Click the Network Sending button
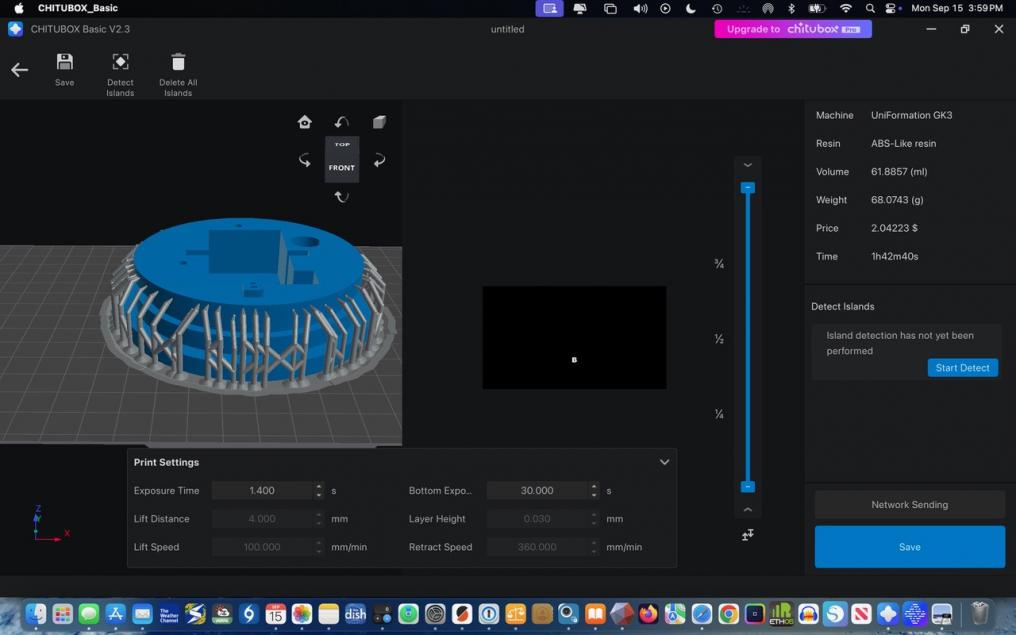Viewport: 1016px width, 635px height. 909,505
